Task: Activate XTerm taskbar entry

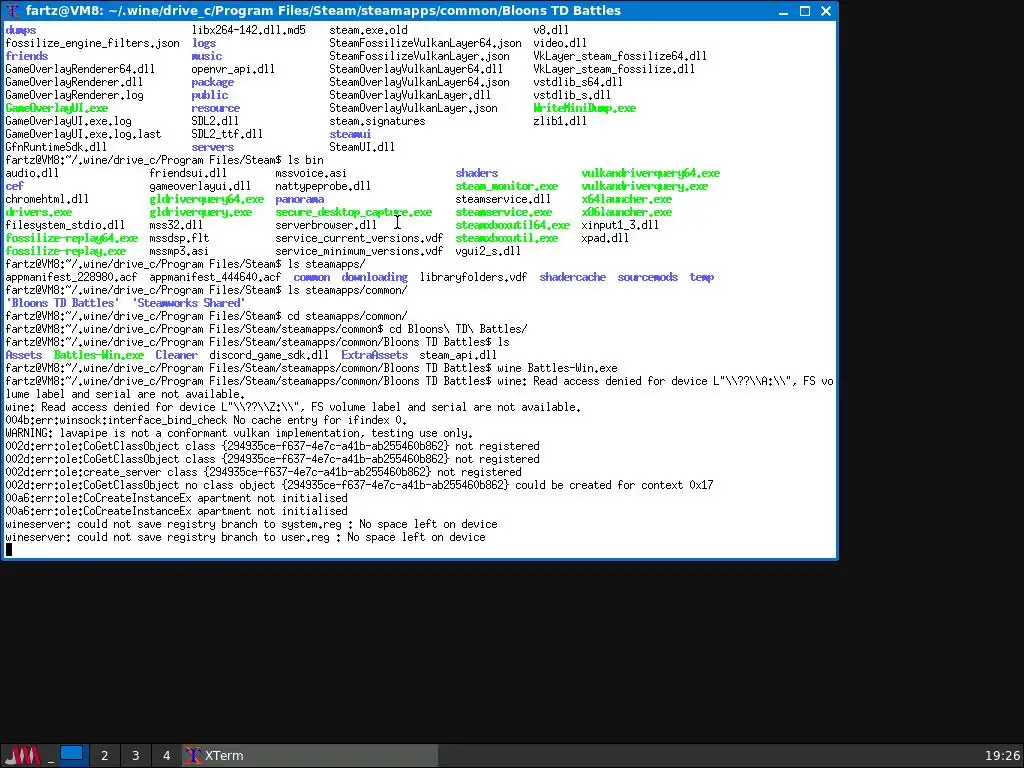Action: click(x=310, y=756)
